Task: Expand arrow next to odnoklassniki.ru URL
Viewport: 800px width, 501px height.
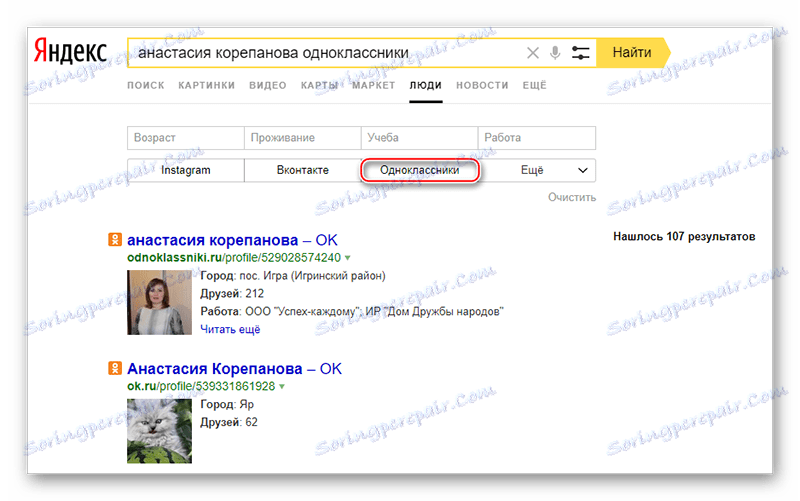Action: (x=347, y=258)
